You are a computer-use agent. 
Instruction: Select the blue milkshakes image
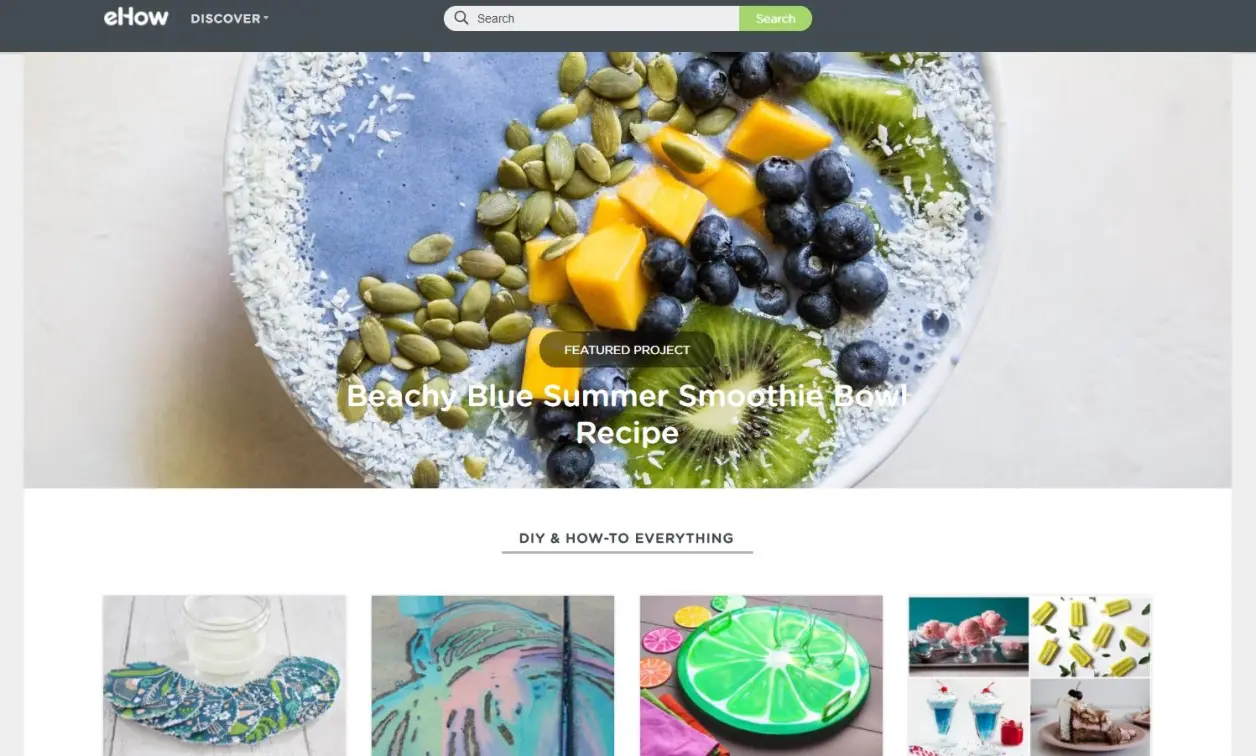tap(968, 717)
